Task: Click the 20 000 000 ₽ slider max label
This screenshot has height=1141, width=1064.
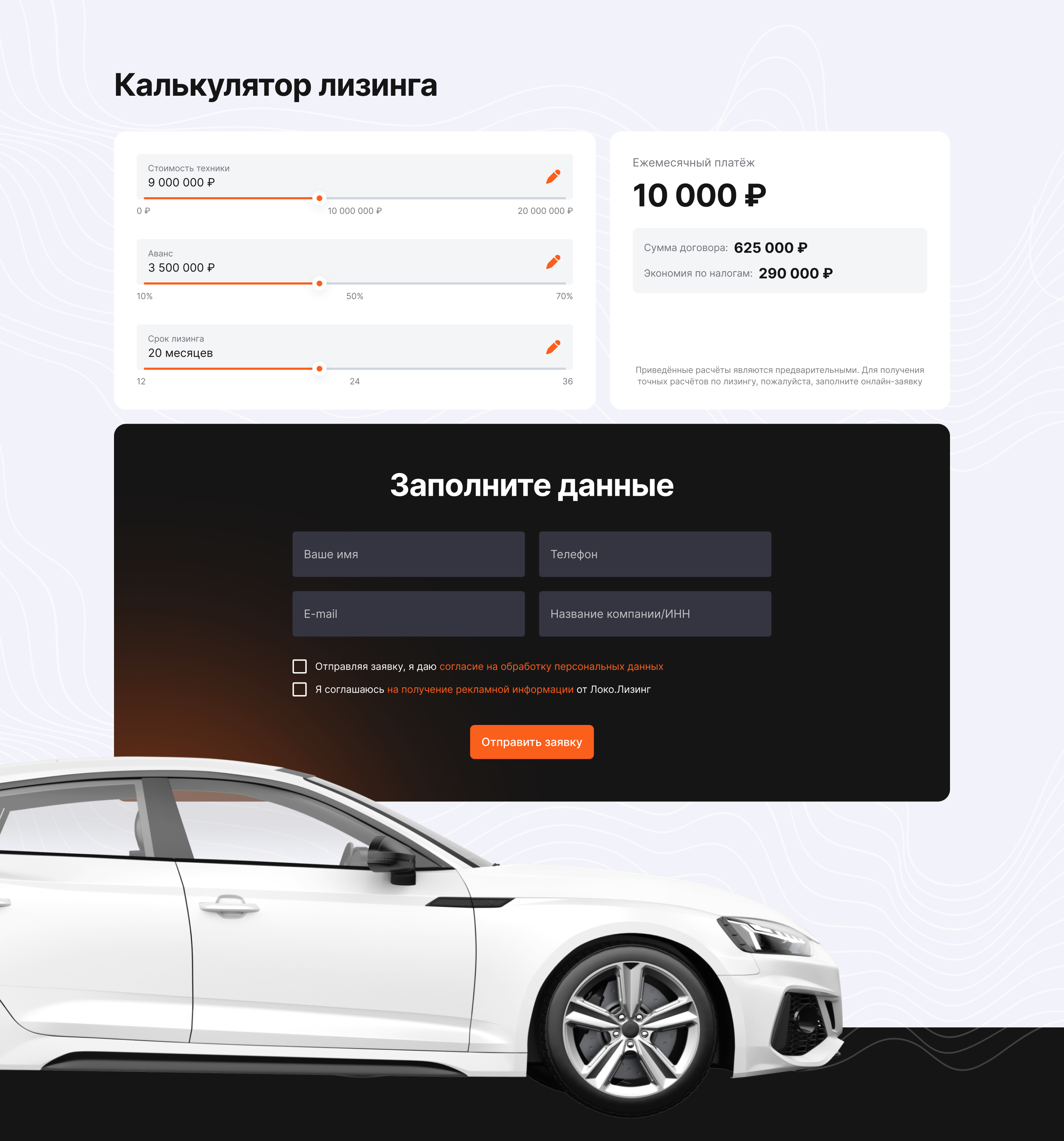Action: tap(545, 210)
